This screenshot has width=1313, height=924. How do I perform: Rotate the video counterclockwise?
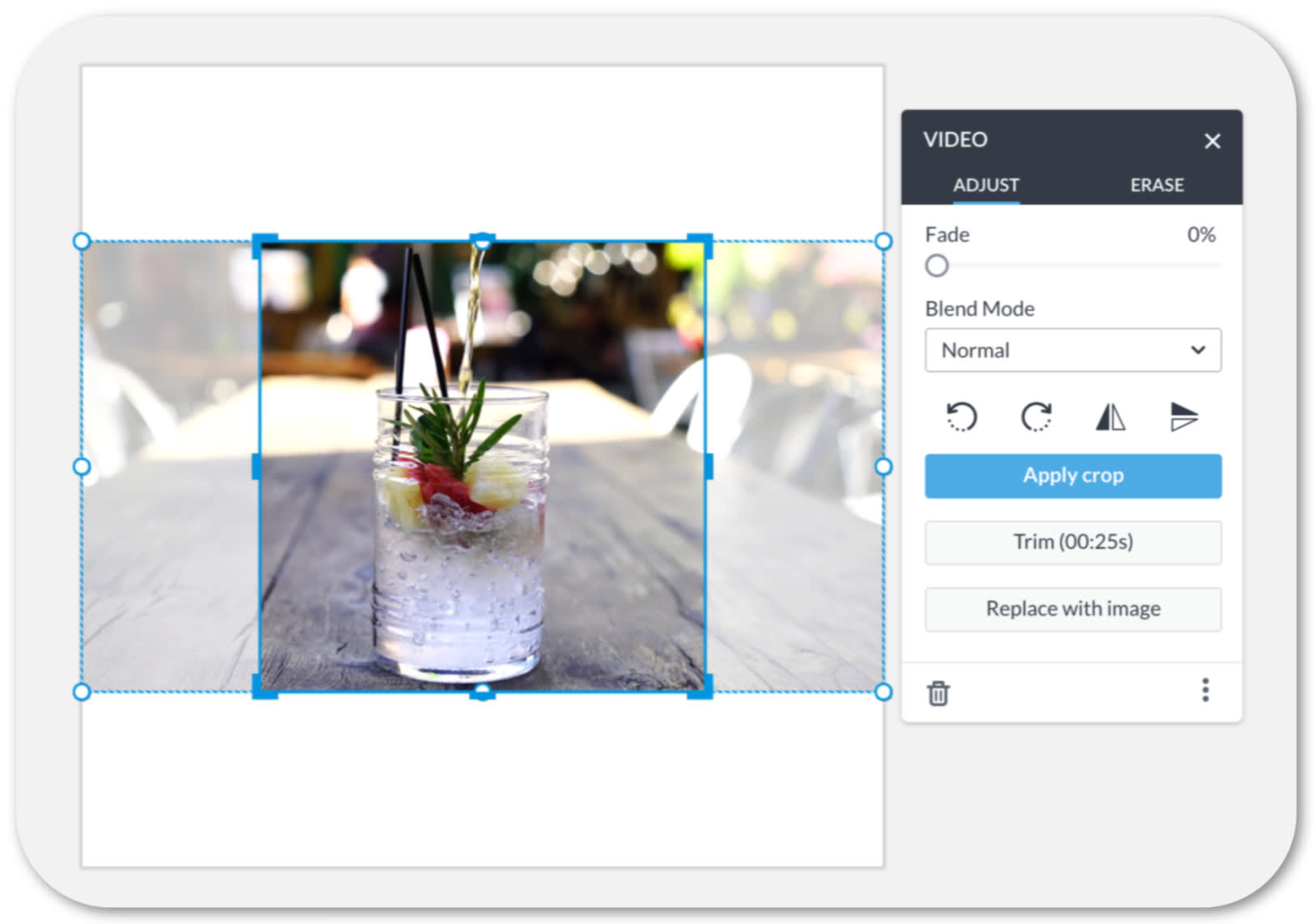pyautogui.click(x=961, y=417)
